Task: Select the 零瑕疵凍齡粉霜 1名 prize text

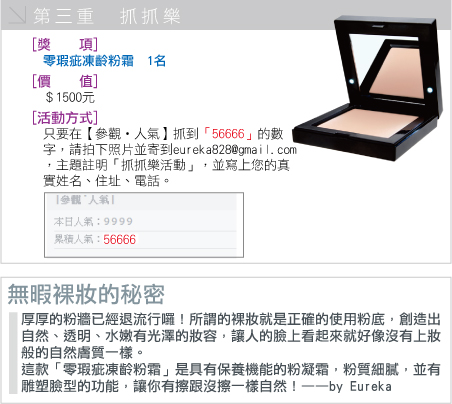Action: [104, 61]
